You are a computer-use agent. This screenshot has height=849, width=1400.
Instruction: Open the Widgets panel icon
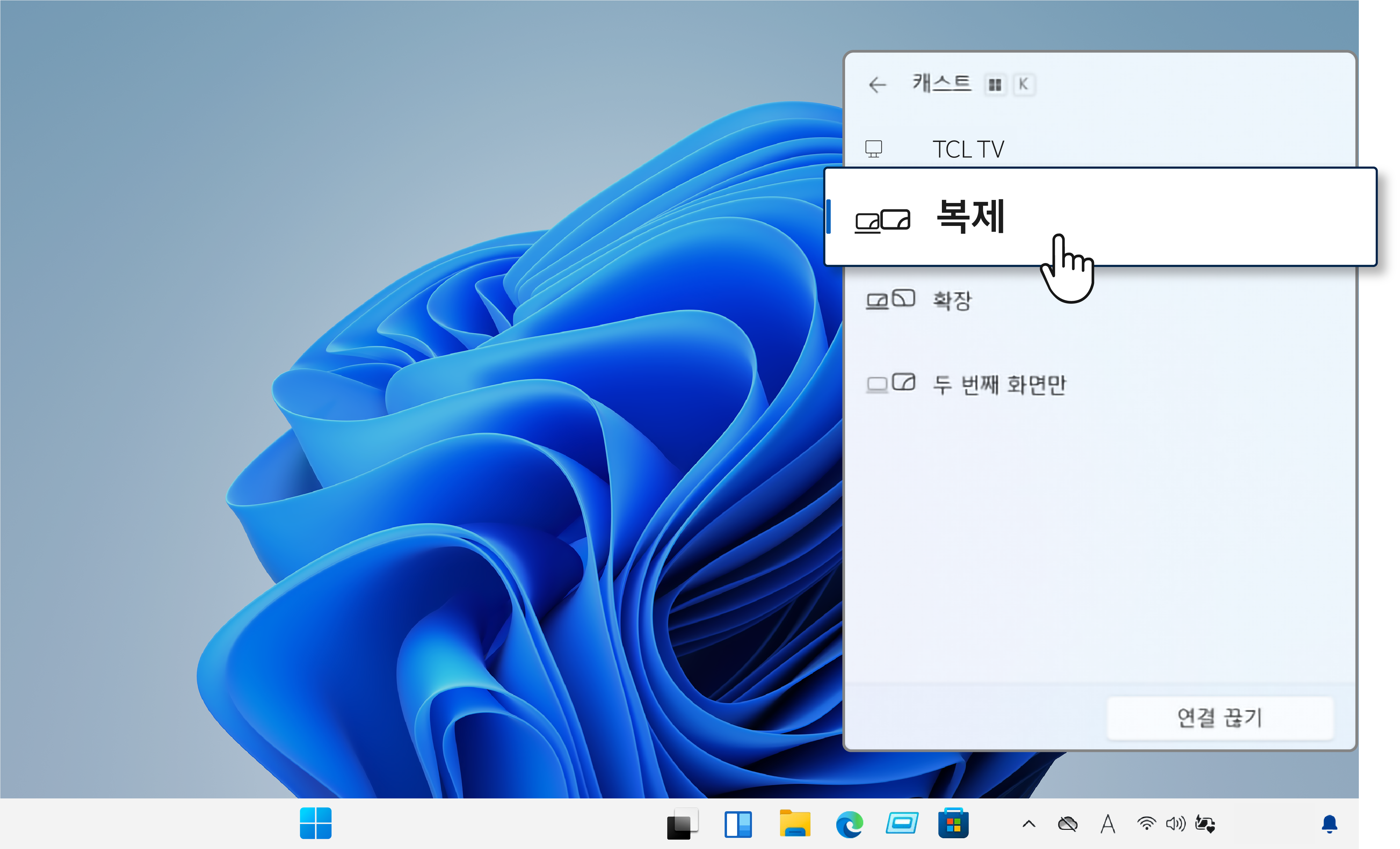738,823
